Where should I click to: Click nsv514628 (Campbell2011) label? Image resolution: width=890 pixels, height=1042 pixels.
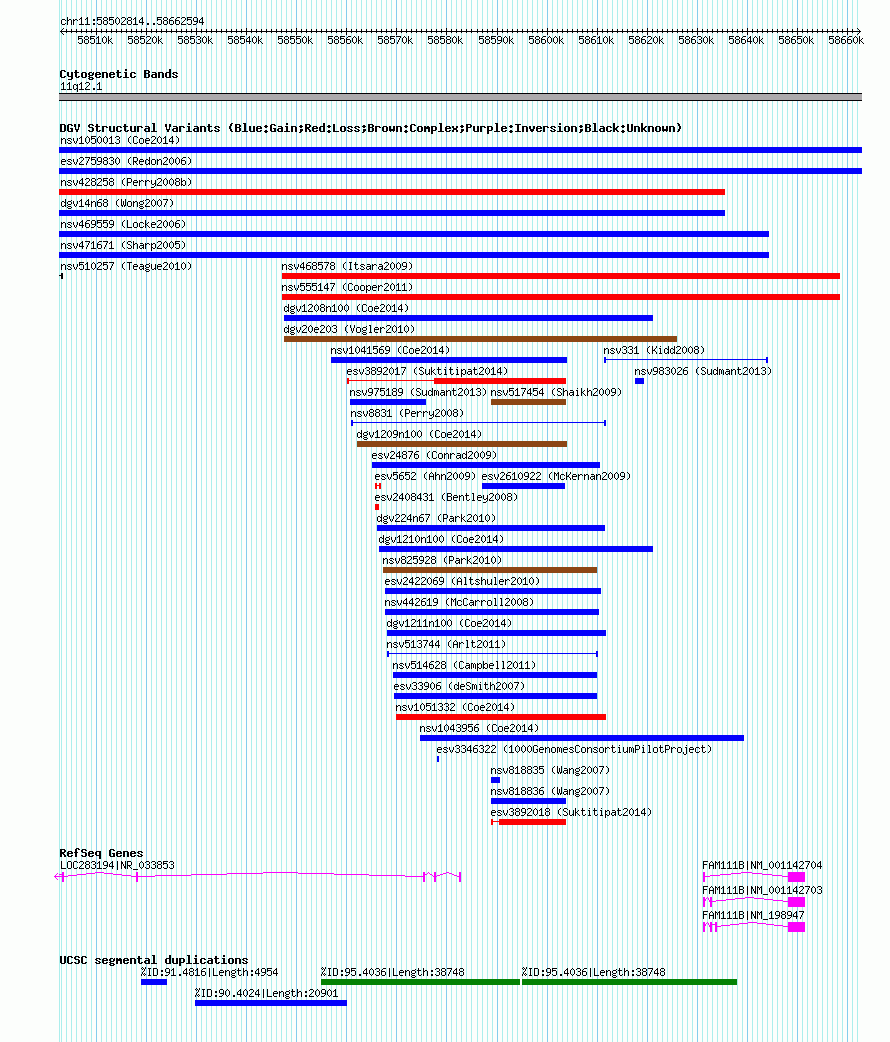pyautogui.click(x=464, y=665)
